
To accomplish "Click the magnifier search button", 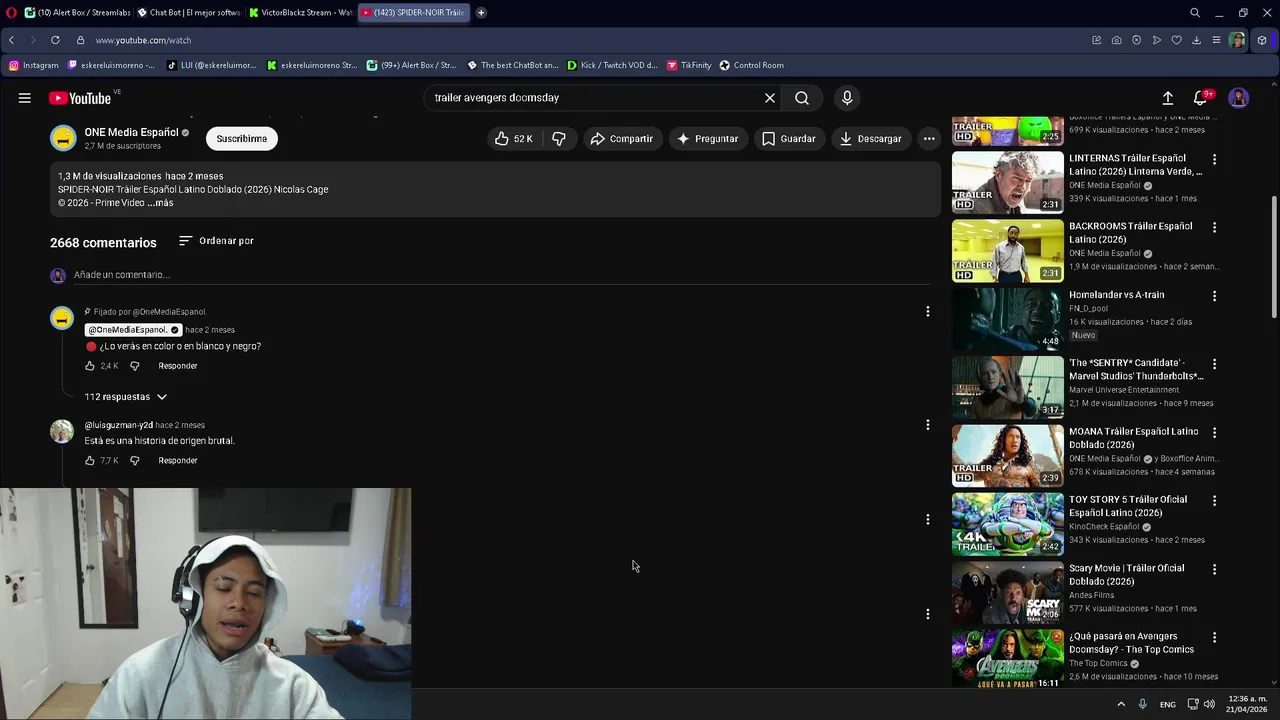I will coord(802,98).
